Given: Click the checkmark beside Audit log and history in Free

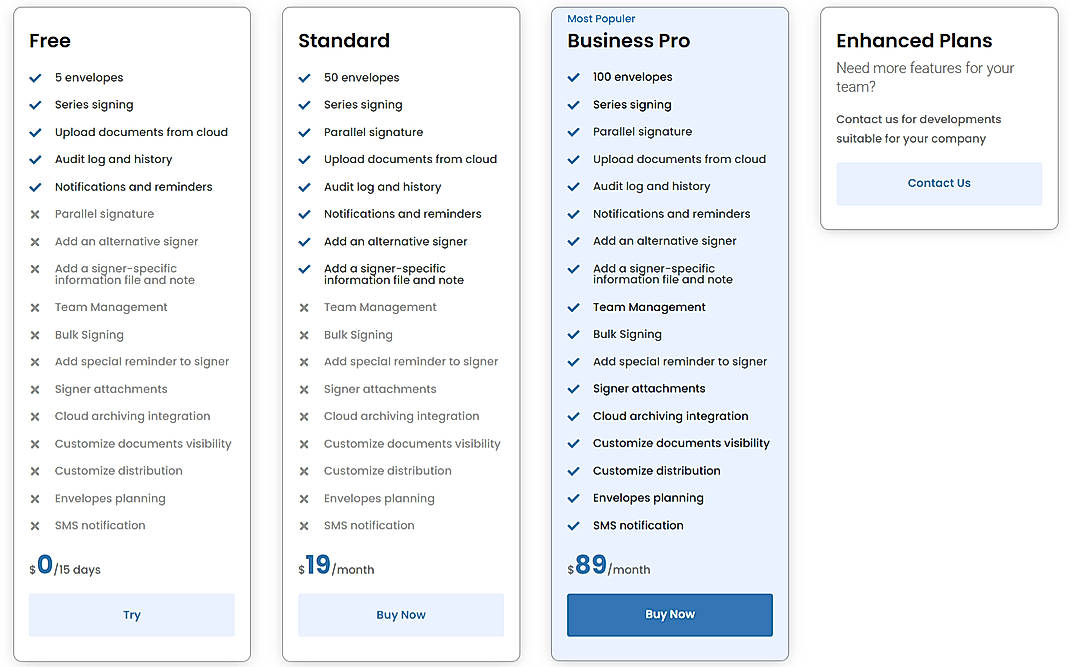Looking at the screenshot, I should coord(35,159).
